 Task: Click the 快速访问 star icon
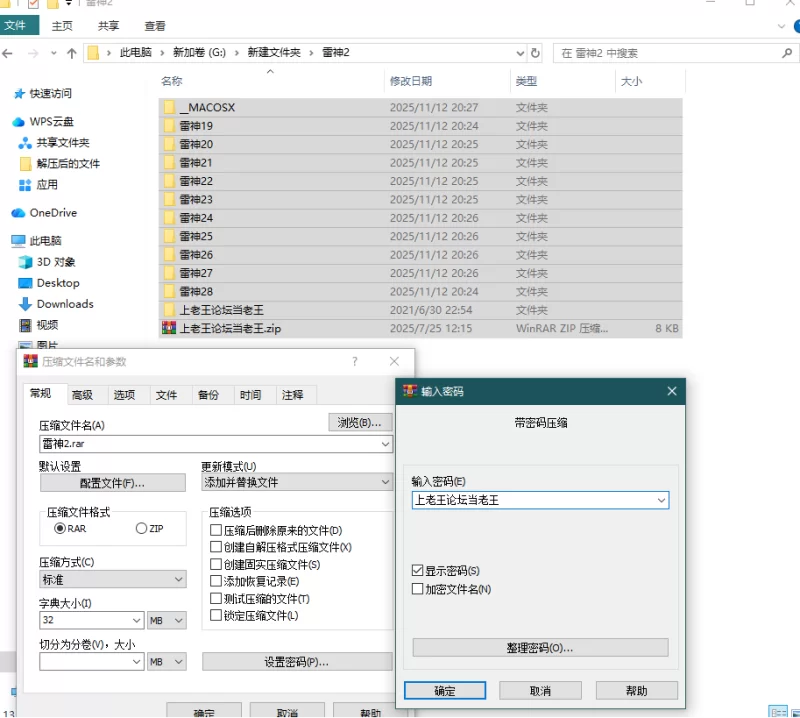(x=18, y=94)
